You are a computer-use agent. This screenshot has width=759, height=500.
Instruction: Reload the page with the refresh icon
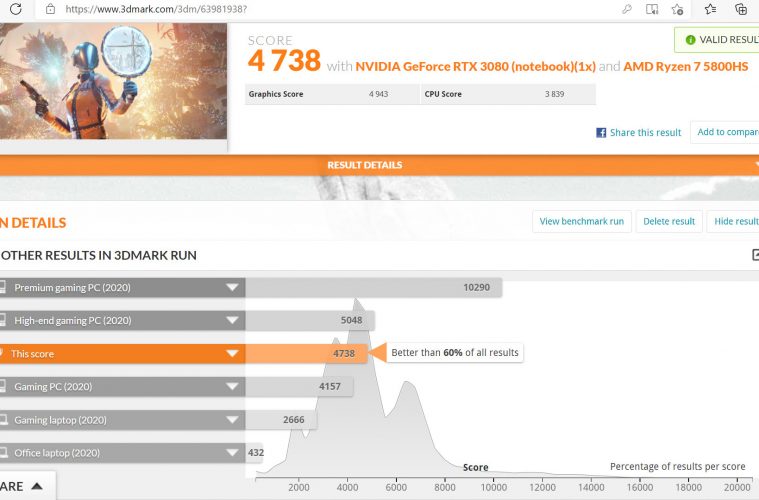15,9
